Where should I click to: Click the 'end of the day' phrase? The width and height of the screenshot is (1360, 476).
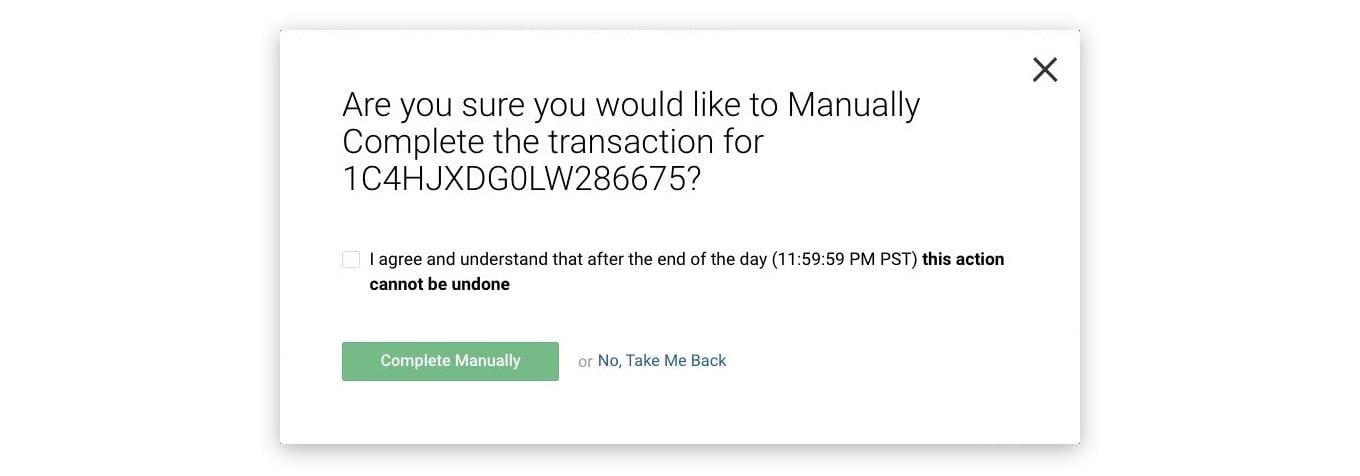(716, 260)
